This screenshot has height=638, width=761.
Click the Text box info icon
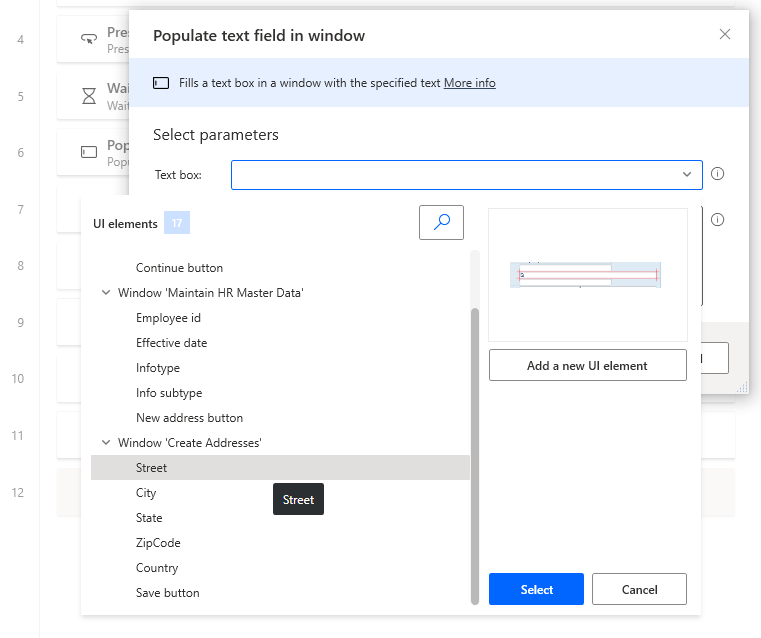[x=717, y=174]
